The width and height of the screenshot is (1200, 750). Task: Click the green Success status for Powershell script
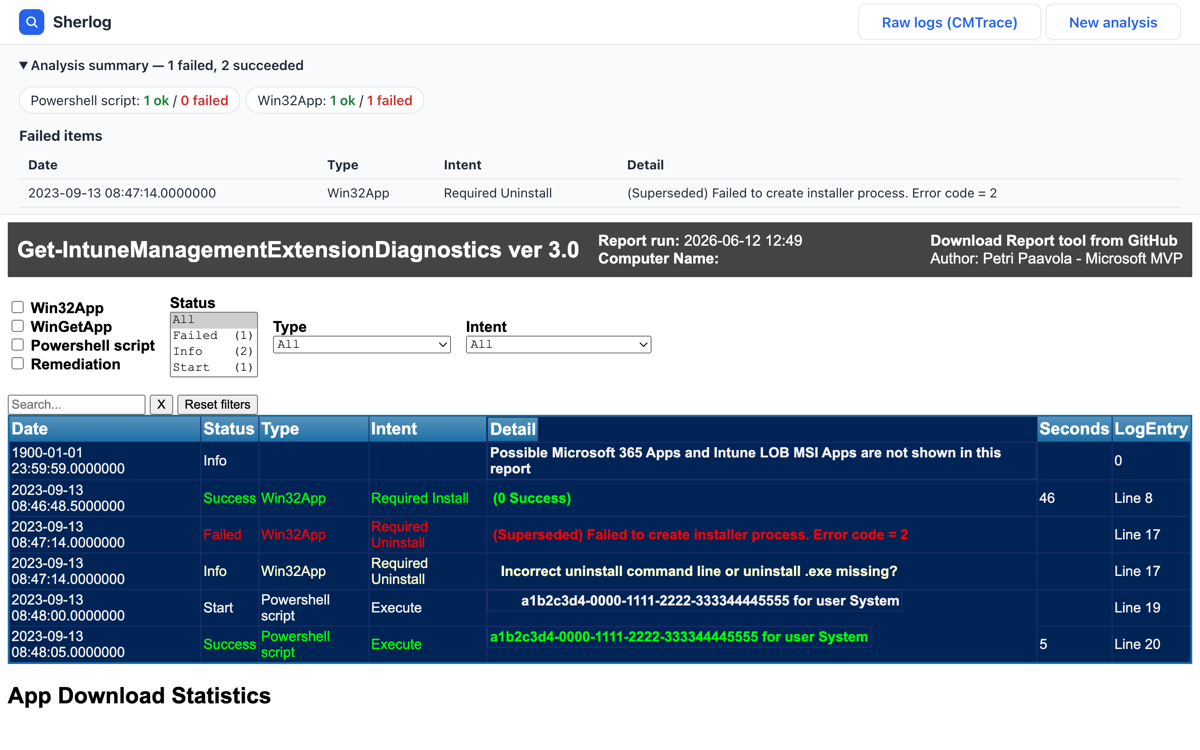pyautogui.click(x=229, y=644)
